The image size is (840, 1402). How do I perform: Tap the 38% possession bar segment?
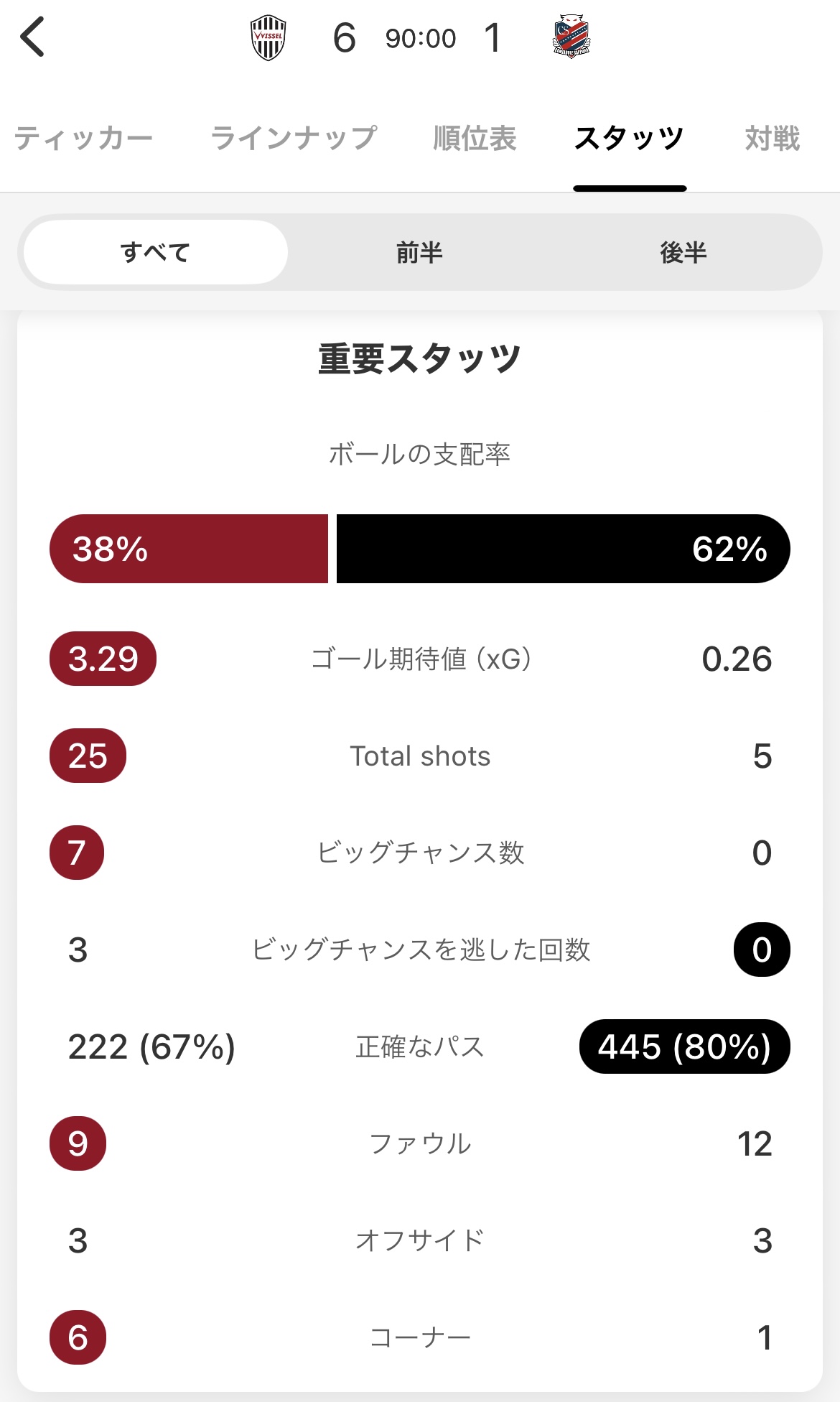click(x=189, y=549)
